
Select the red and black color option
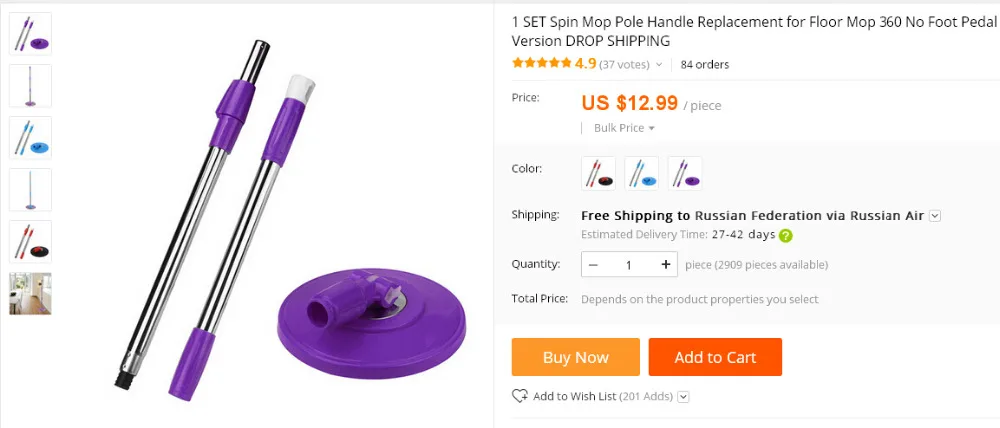click(x=599, y=173)
